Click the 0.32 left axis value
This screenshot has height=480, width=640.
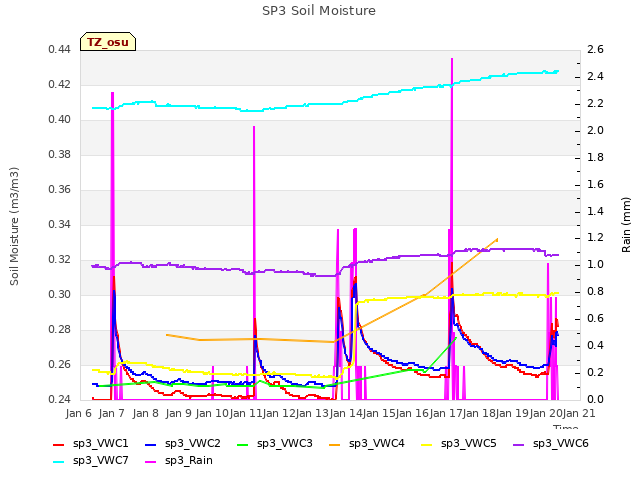[x=60, y=260]
